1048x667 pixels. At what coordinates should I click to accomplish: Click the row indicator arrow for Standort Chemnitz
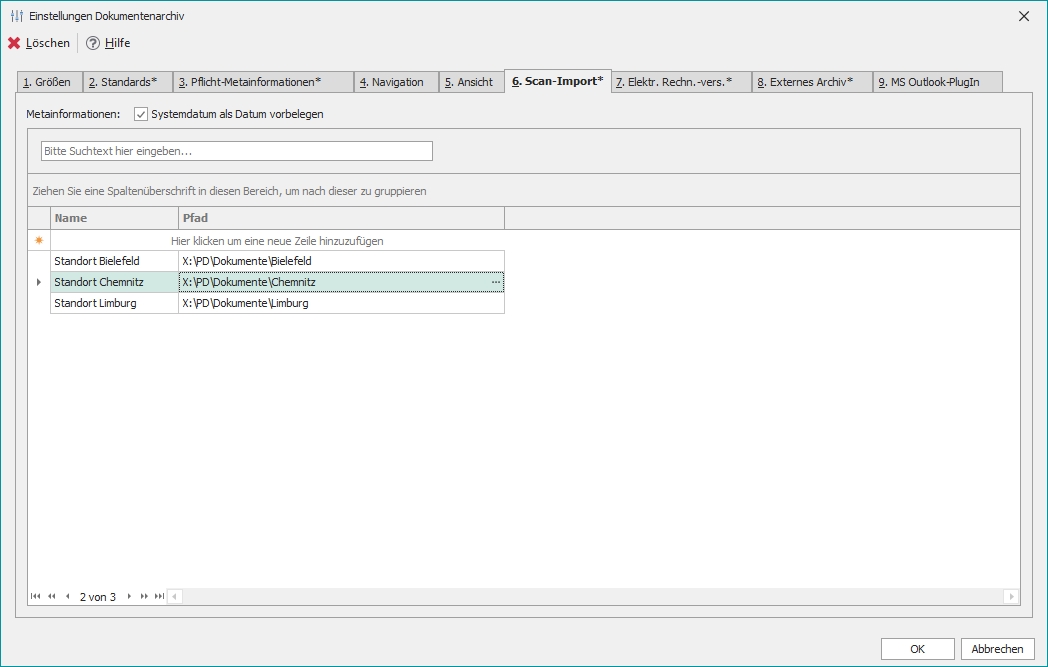39,282
